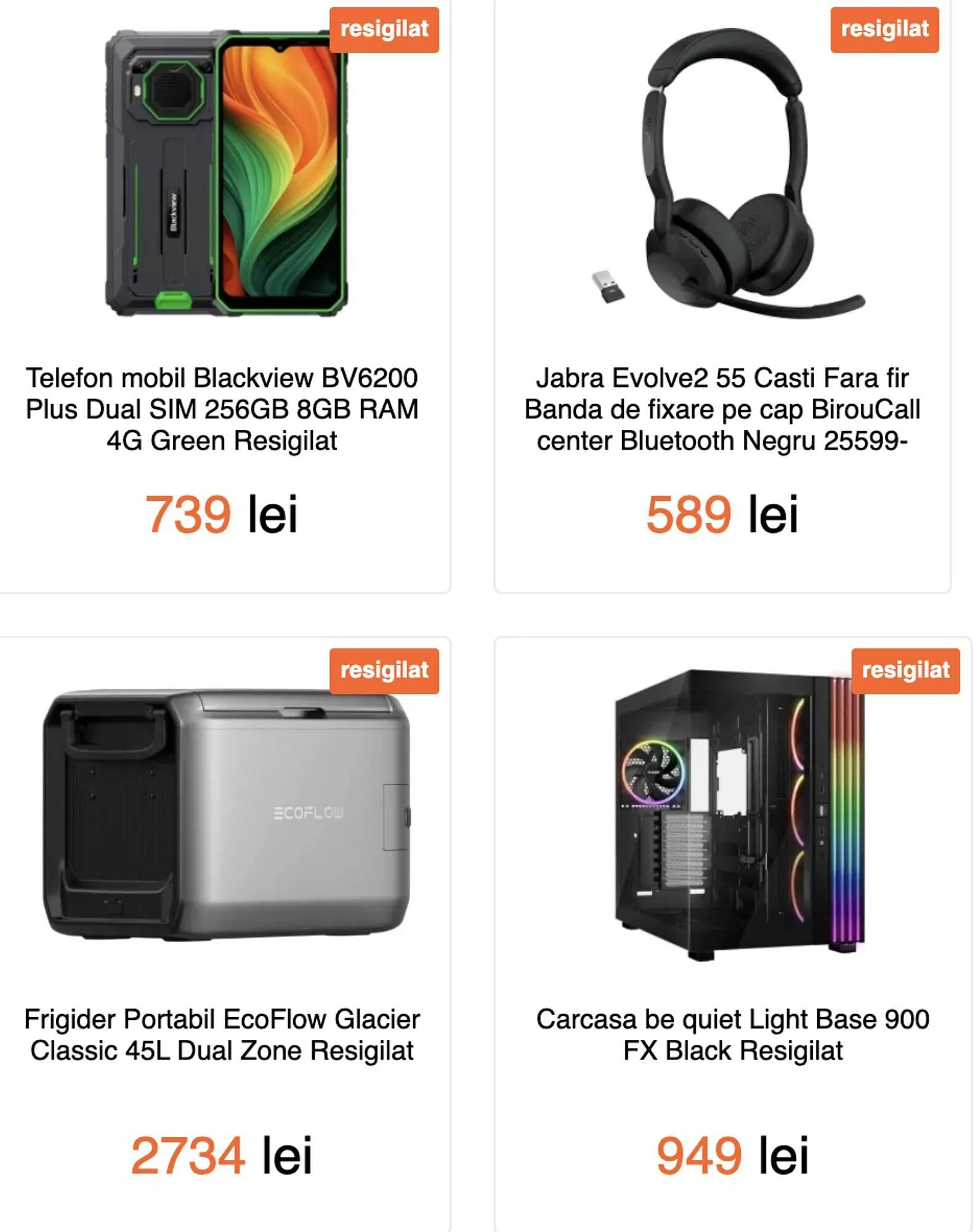Open Frigider Portabil EcoFlow Glacier Classic link
The image size is (973, 1232).
click(222, 1035)
